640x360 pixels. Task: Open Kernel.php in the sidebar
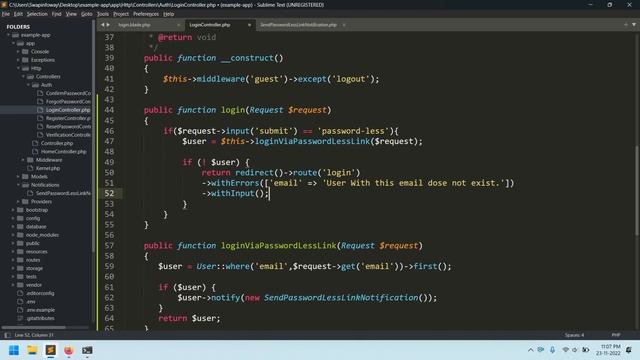(47, 168)
